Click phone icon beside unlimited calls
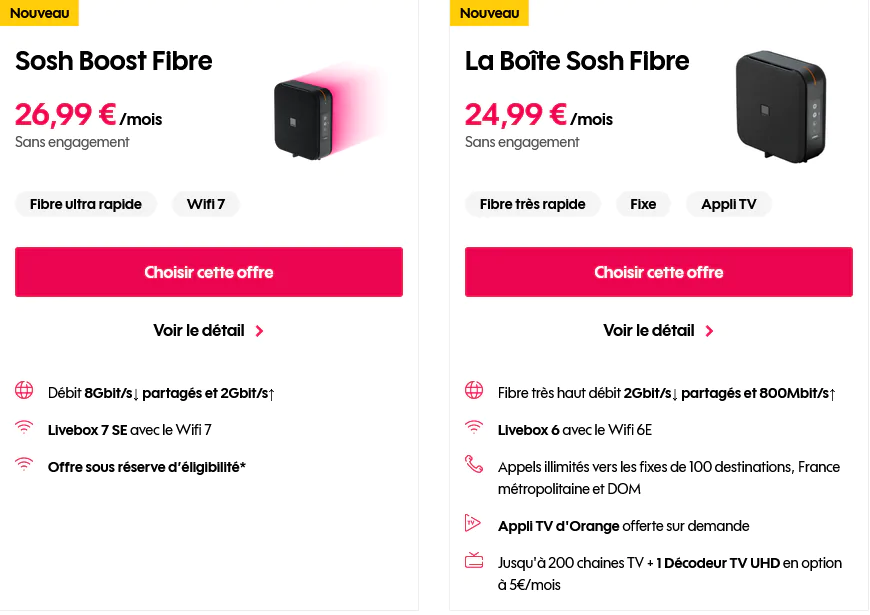 [x=474, y=465]
